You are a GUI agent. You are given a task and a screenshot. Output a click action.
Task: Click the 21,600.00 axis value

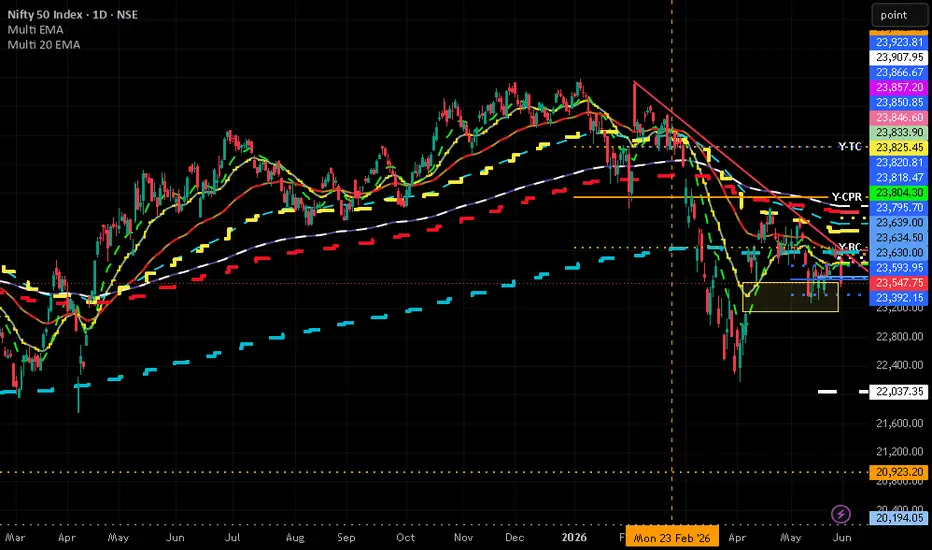[x=900, y=423]
